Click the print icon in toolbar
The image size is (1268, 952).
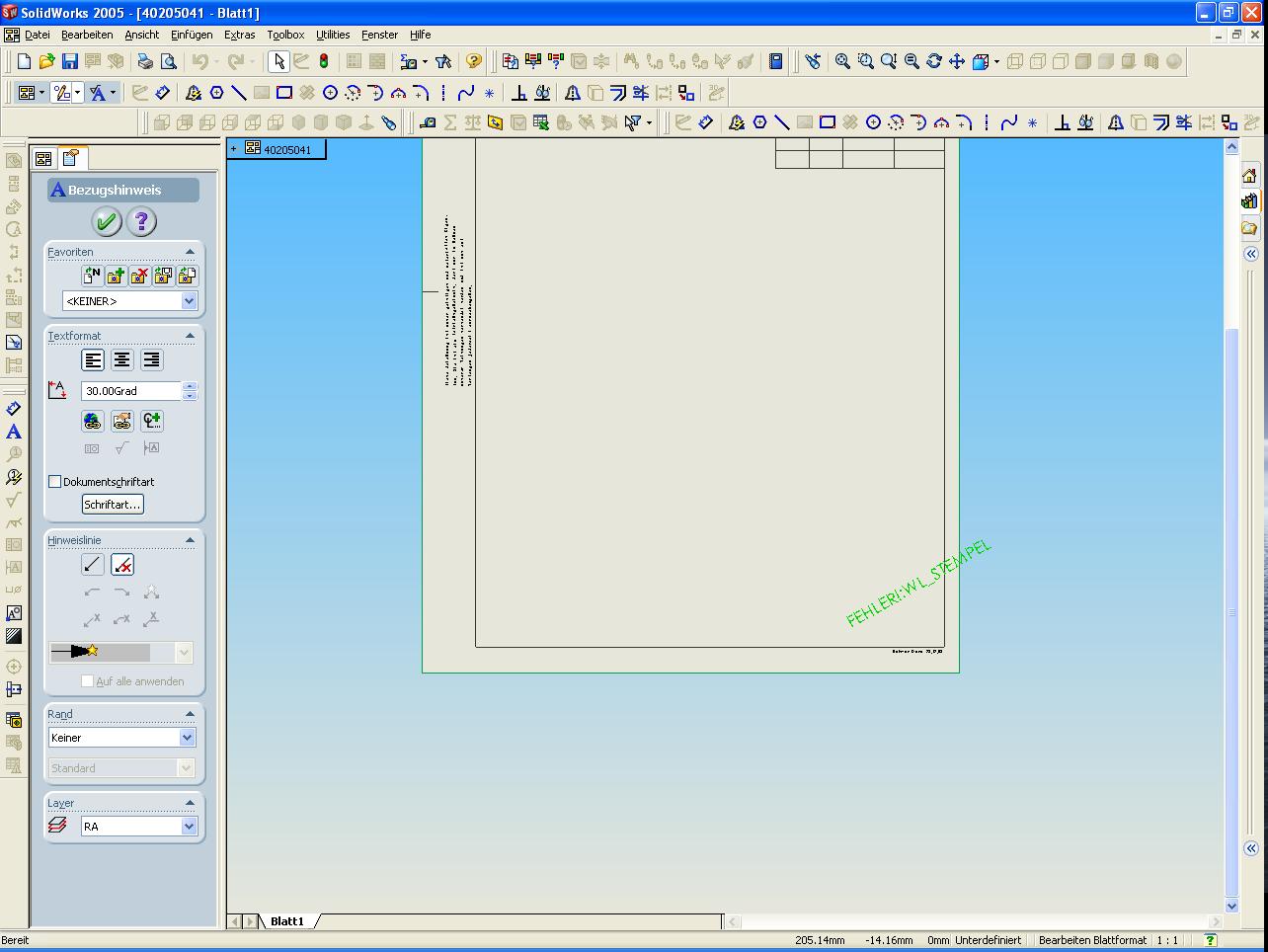click(145, 61)
